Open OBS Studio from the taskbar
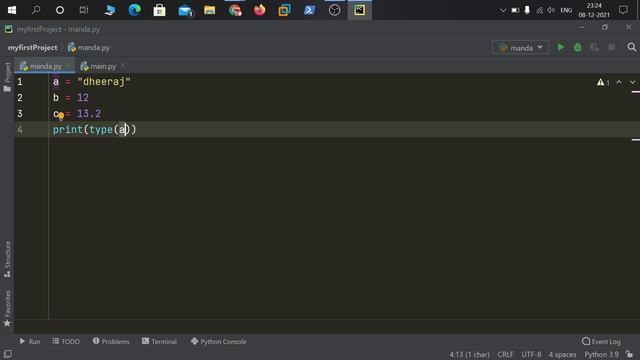The image size is (640, 360). 334,10
